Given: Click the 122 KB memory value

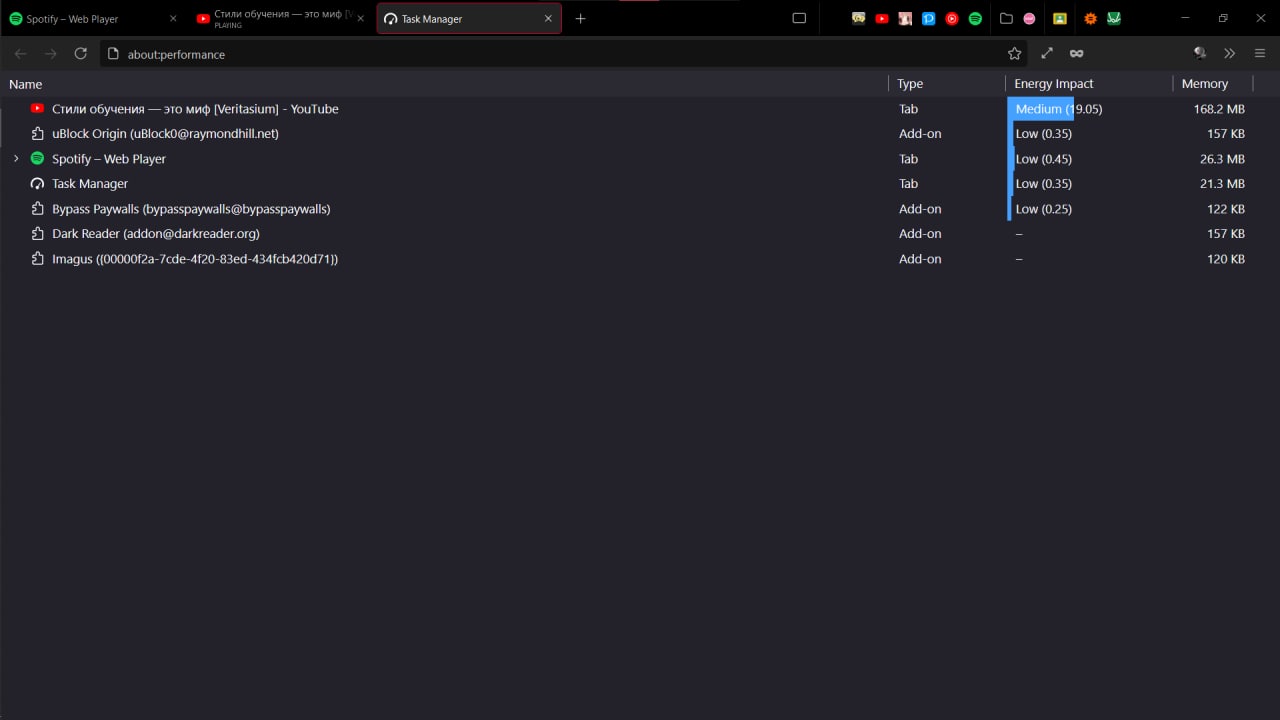Looking at the screenshot, I should [x=1226, y=209].
